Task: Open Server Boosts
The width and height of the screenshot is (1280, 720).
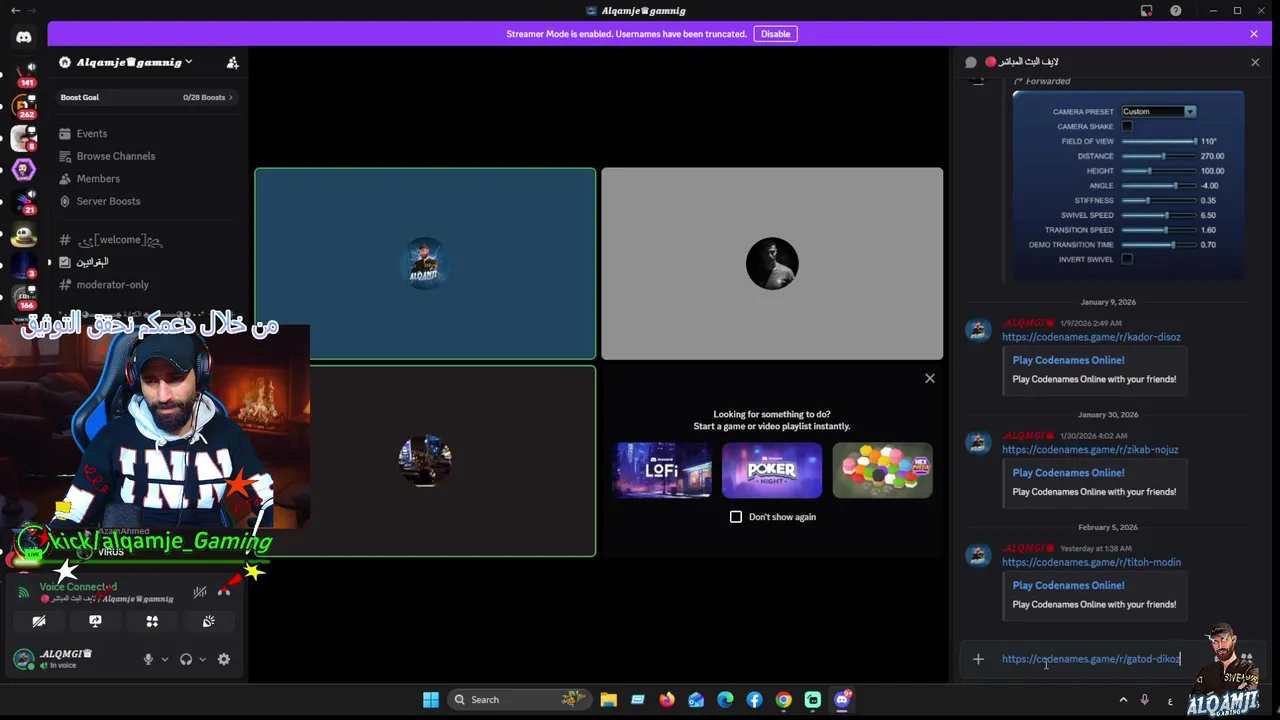Action: 108,201
